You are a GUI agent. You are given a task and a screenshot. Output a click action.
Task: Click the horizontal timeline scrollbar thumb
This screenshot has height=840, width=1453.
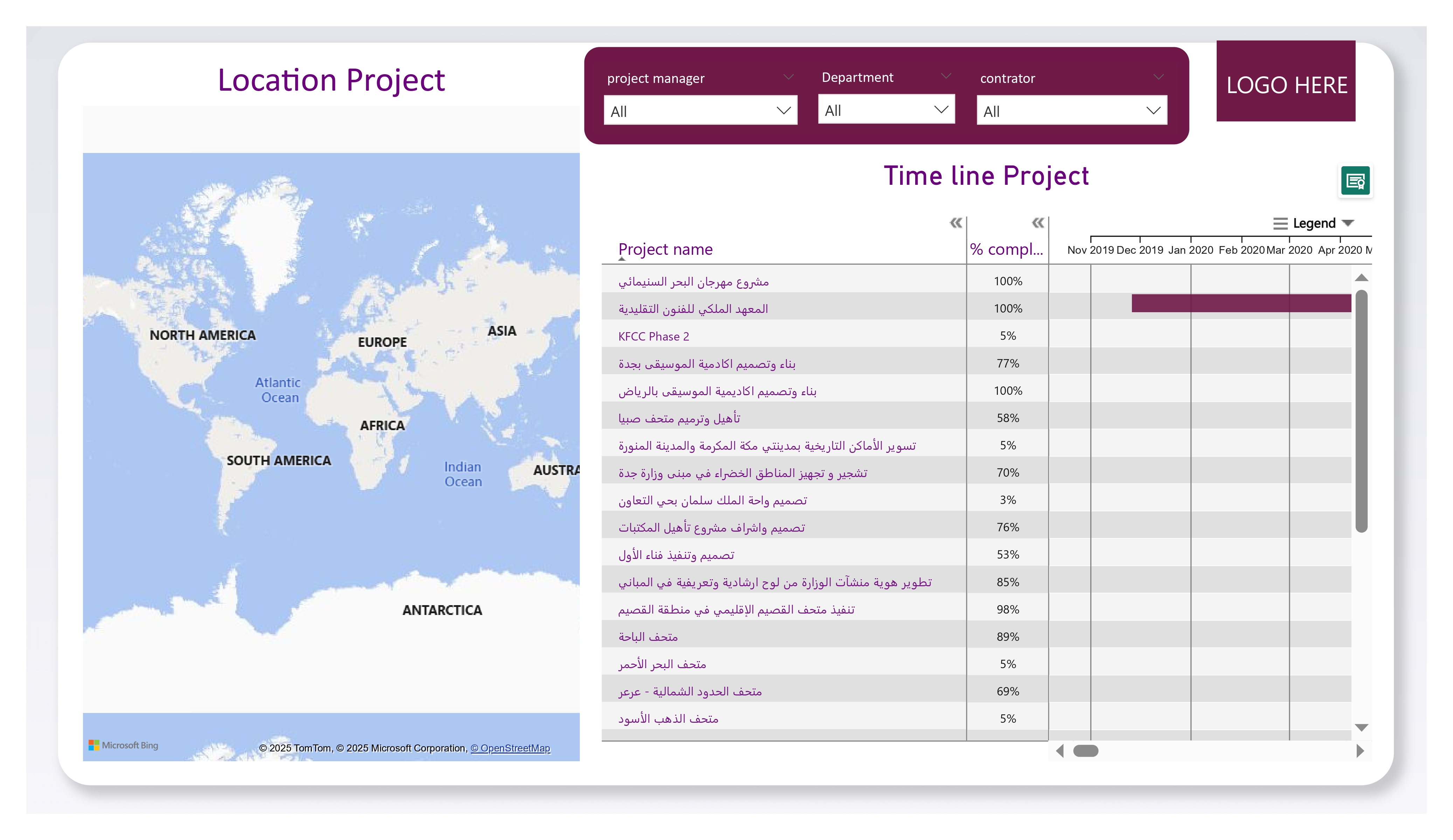pos(1085,751)
